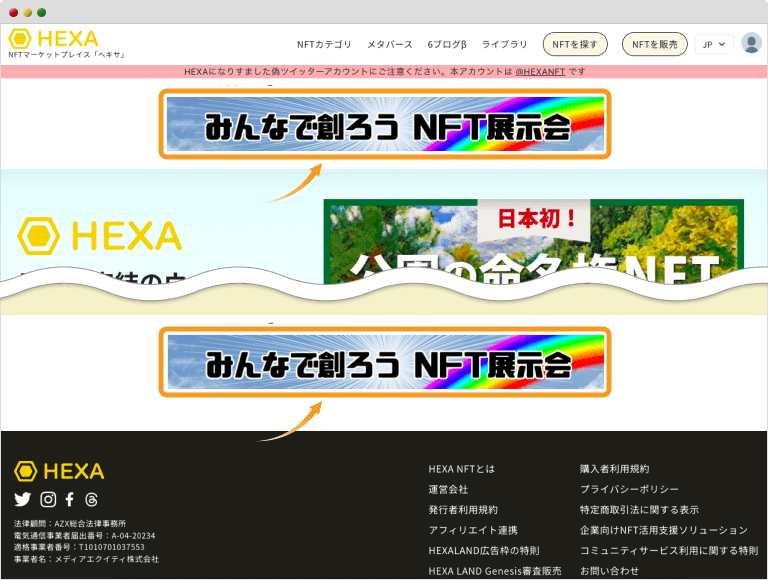Open the 6ブログβ menu item
The height and width of the screenshot is (580, 768).
pos(447,44)
